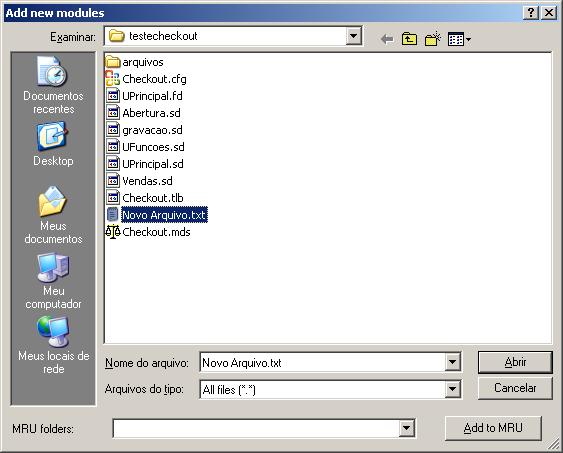Image resolution: width=563 pixels, height=453 pixels.
Task: Select the file name Checkout.mds
Action: pos(156,232)
